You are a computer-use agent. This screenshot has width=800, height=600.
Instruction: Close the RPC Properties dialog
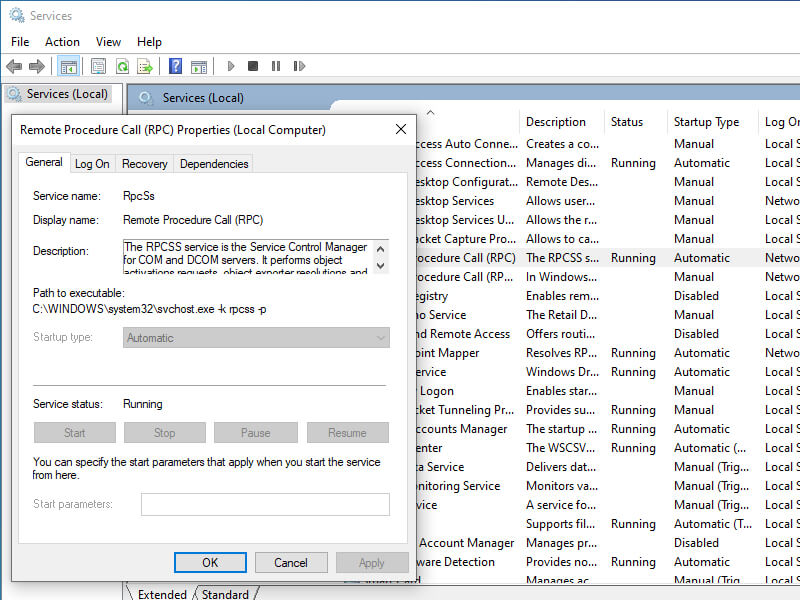coord(401,130)
